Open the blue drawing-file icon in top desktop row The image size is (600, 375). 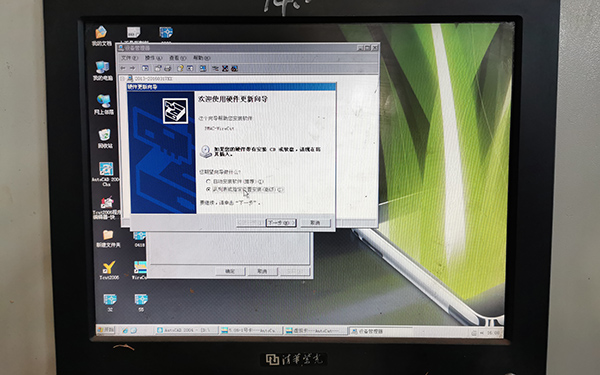(166, 34)
